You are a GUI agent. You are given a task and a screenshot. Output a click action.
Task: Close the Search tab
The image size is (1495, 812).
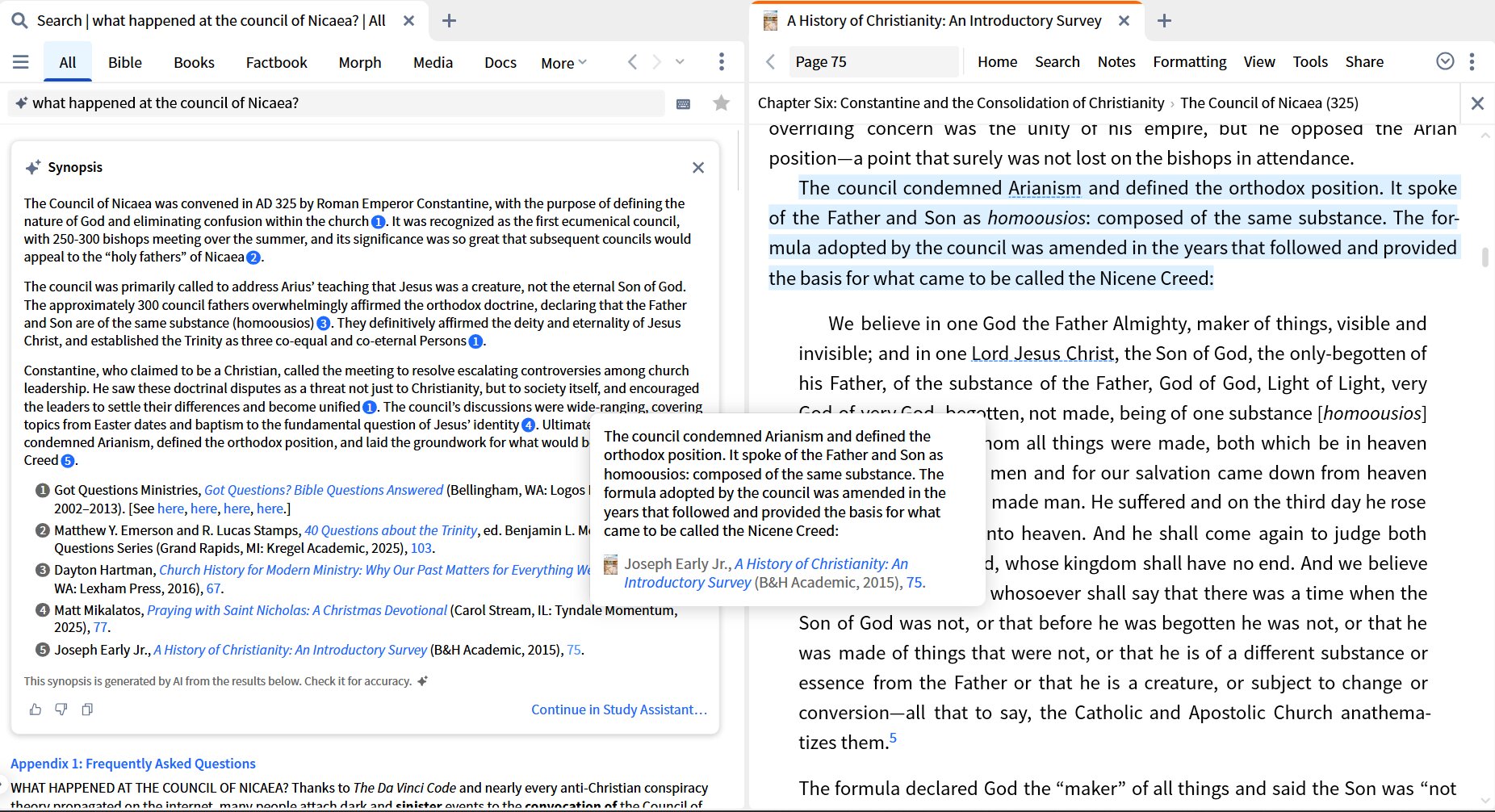click(x=409, y=21)
